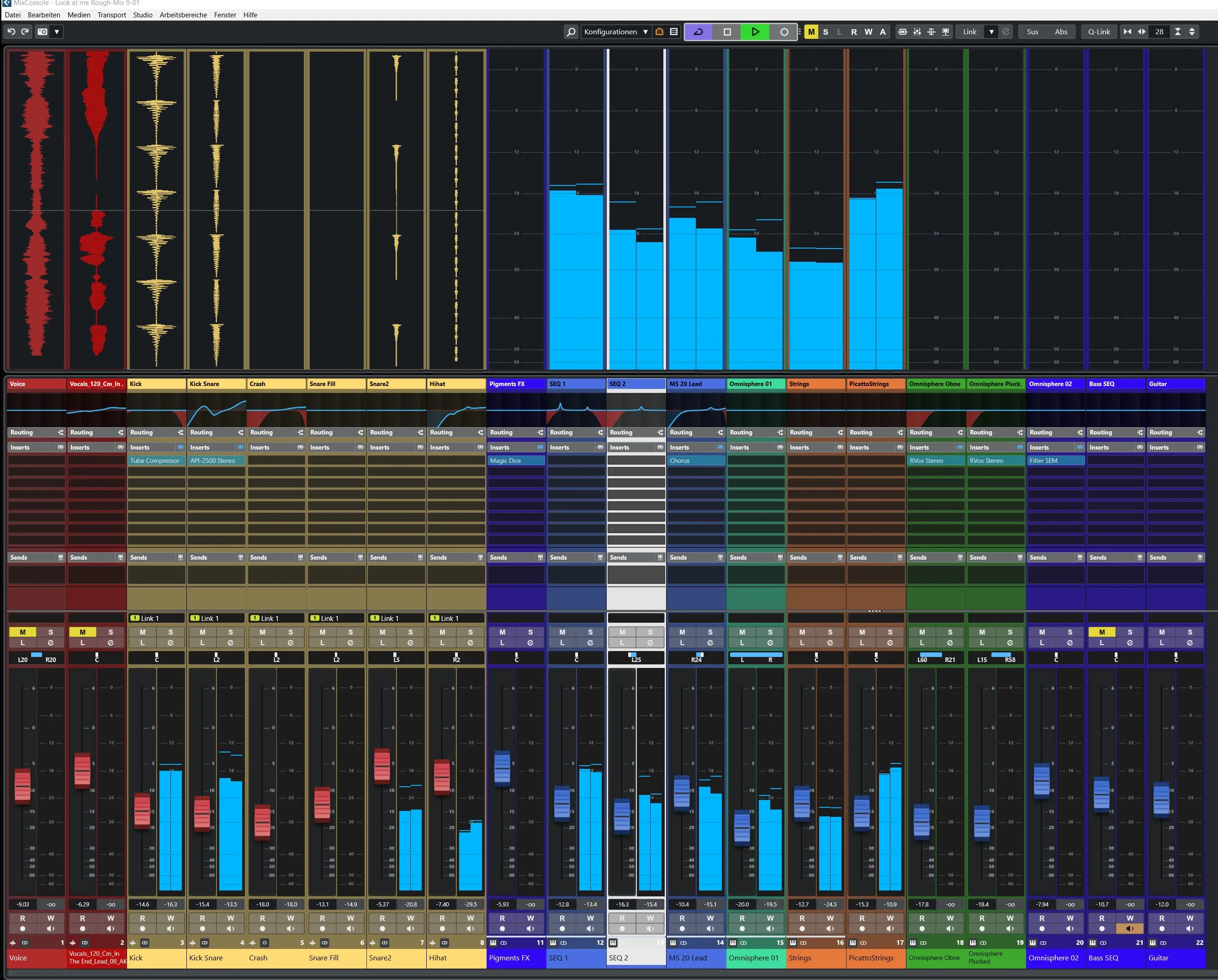Expand the Routing section of Voice channel

click(36, 432)
